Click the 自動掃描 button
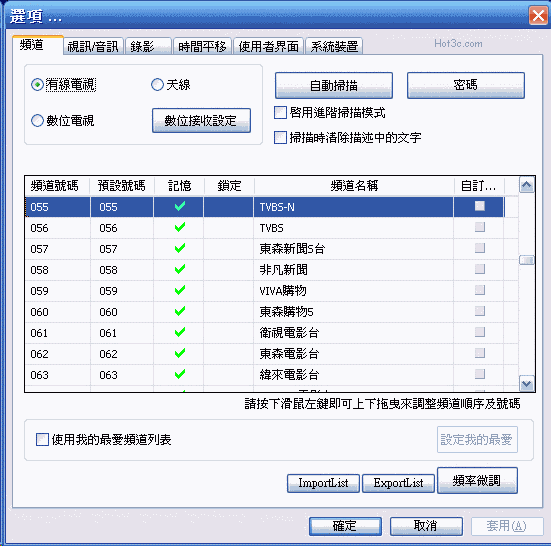Image resolution: width=551 pixels, height=546 pixels. [x=333, y=85]
